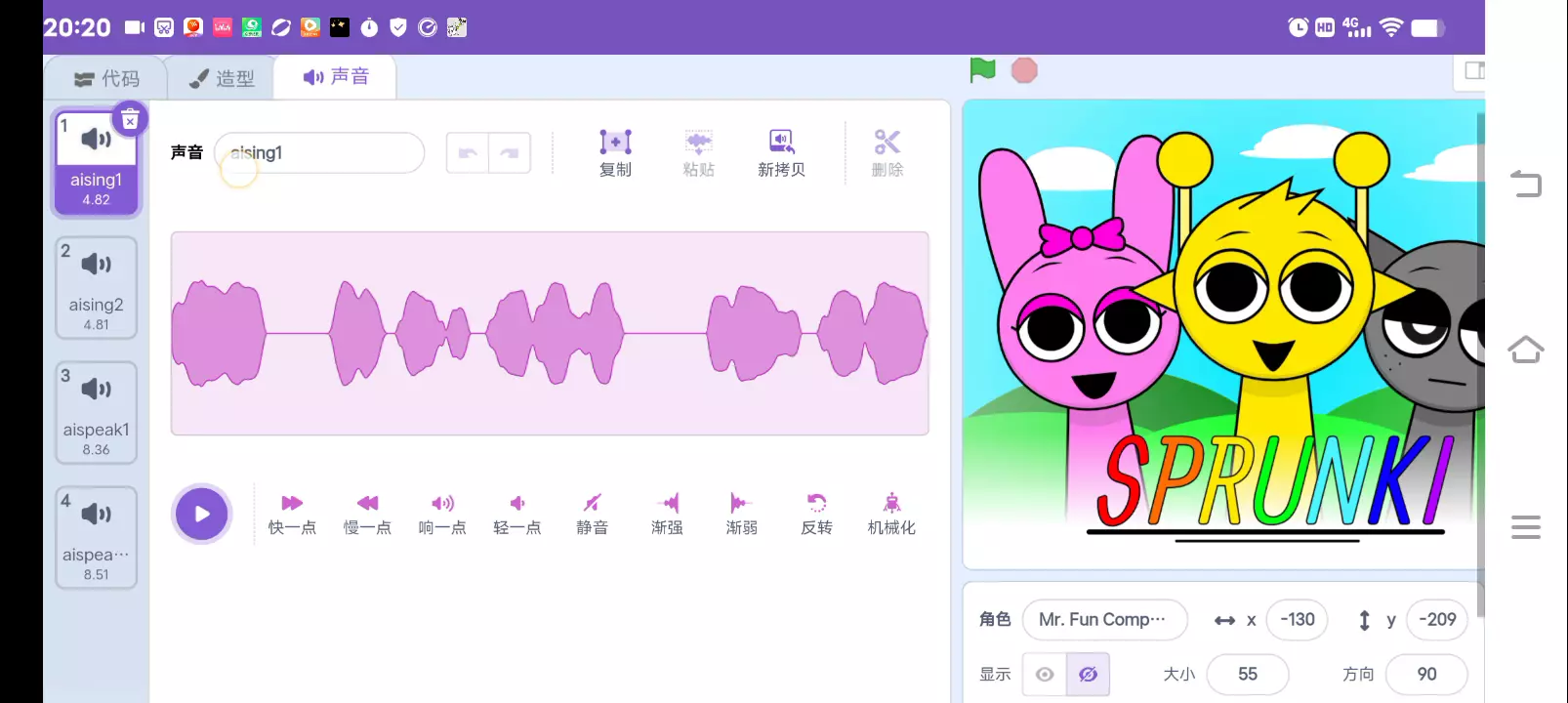The height and width of the screenshot is (703, 1568).
Task: Click the 复制 (Copy) tool
Action: pyautogui.click(x=615, y=153)
